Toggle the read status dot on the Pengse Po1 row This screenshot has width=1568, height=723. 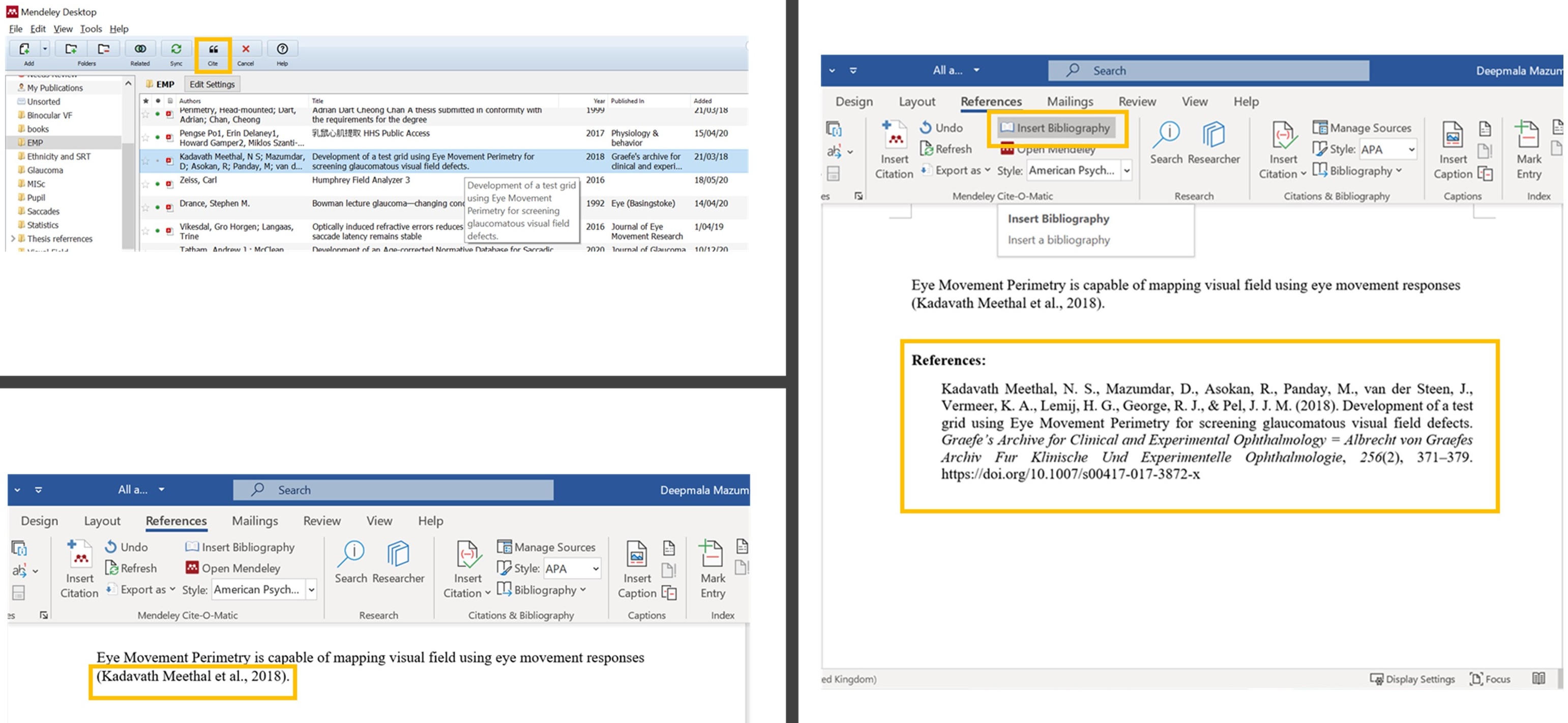158,138
